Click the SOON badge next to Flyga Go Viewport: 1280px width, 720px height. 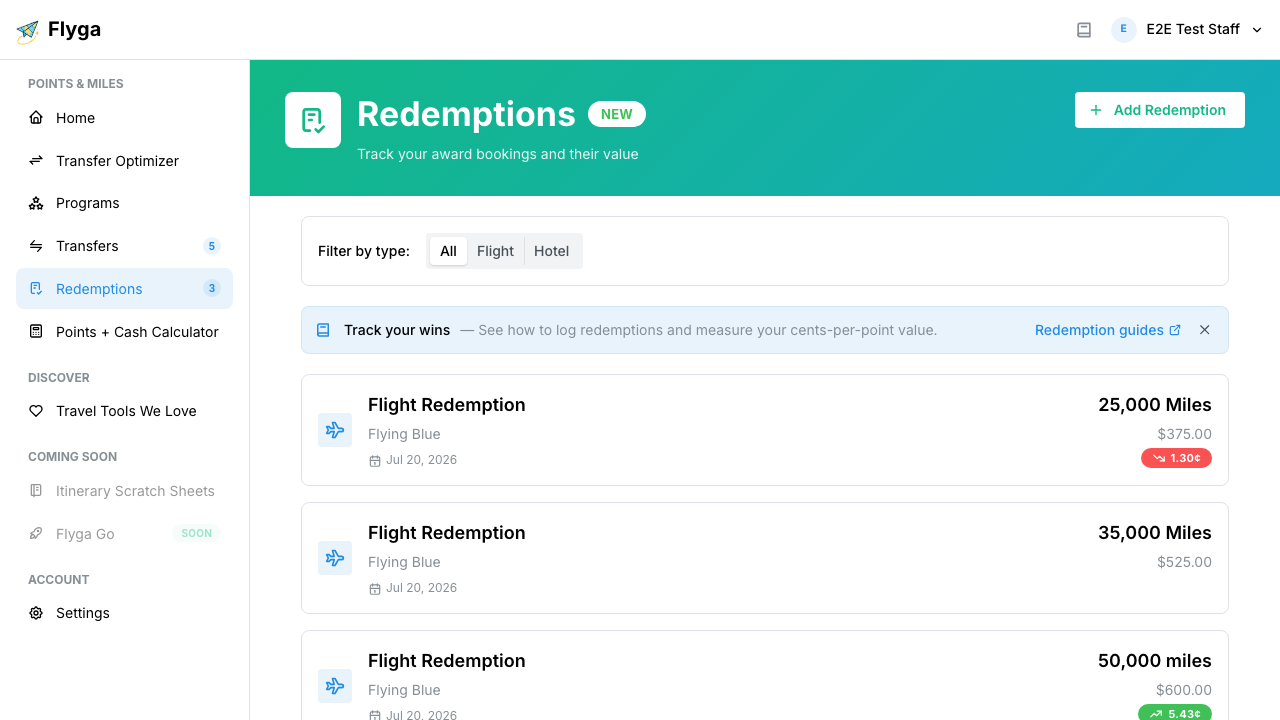coord(196,534)
